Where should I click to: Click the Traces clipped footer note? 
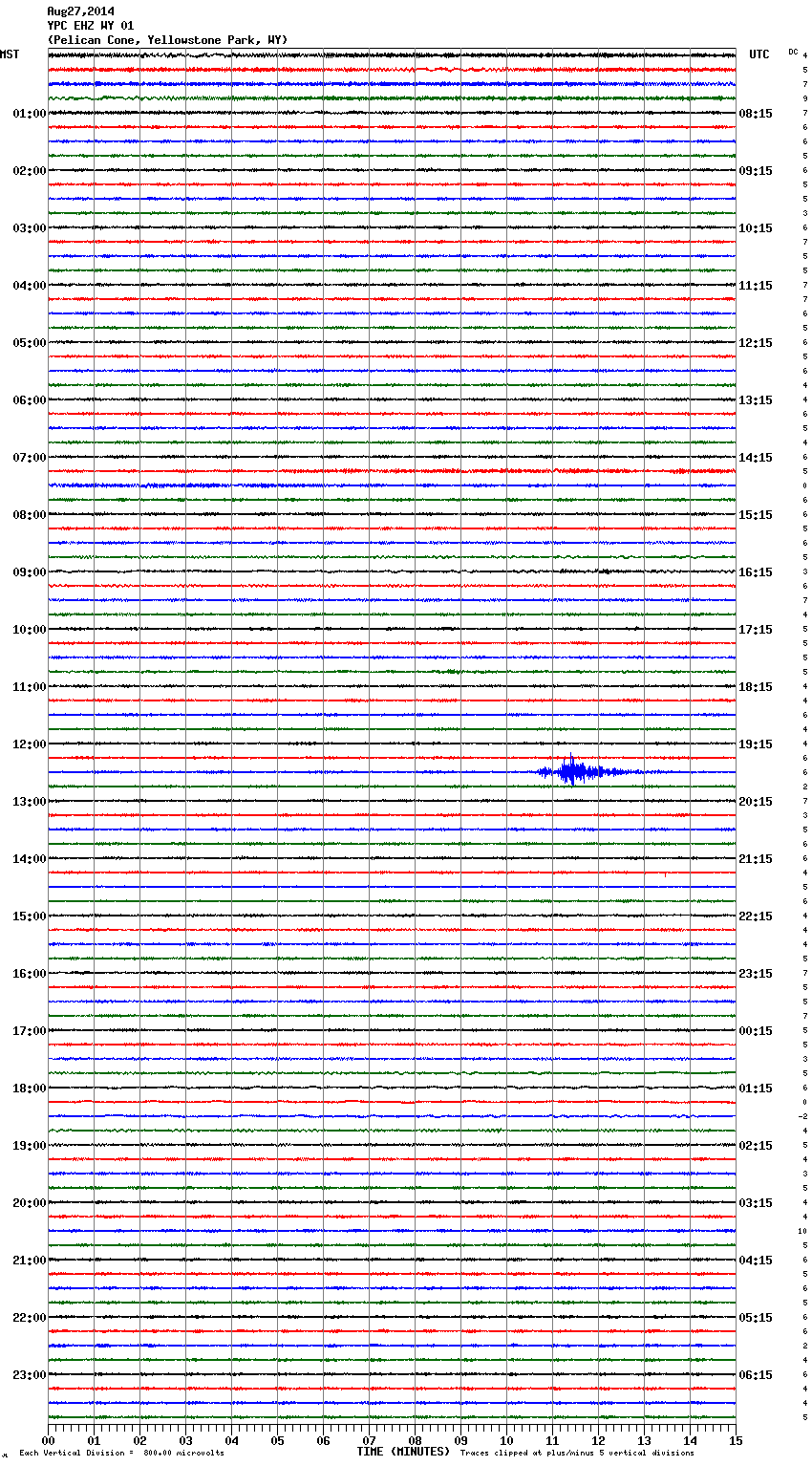click(x=577, y=1454)
